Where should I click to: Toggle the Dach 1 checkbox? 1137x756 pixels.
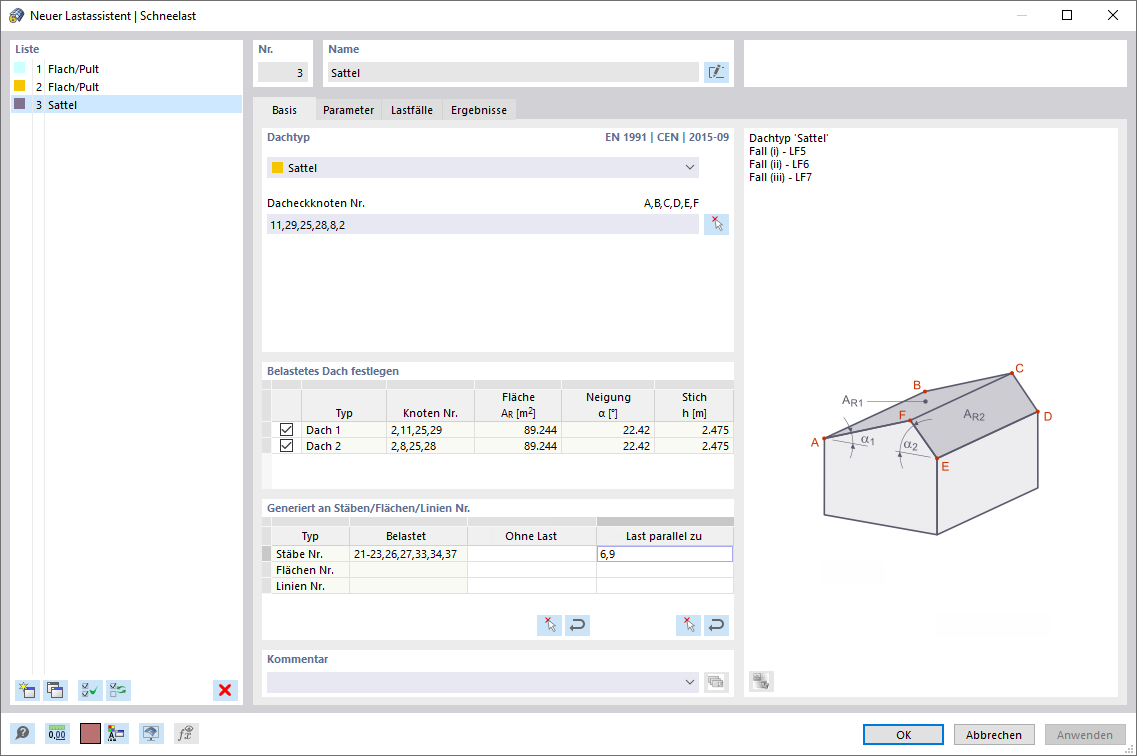click(x=286, y=430)
